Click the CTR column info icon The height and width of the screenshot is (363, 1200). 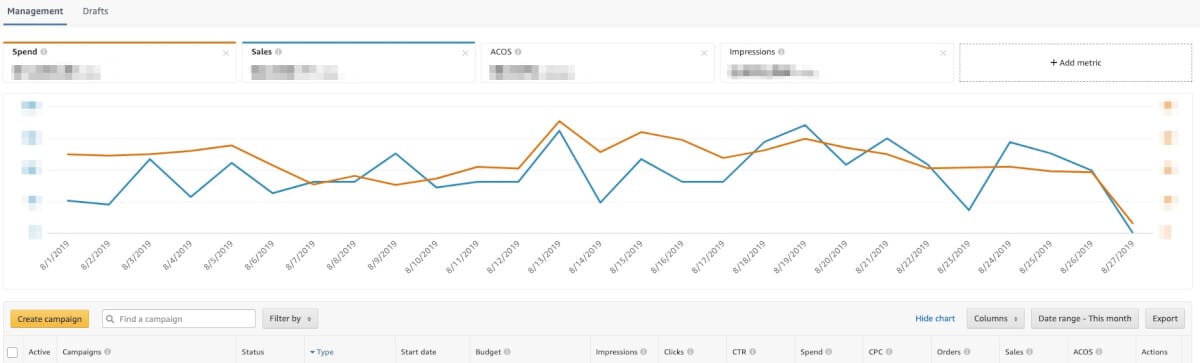pyautogui.click(x=754, y=352)
